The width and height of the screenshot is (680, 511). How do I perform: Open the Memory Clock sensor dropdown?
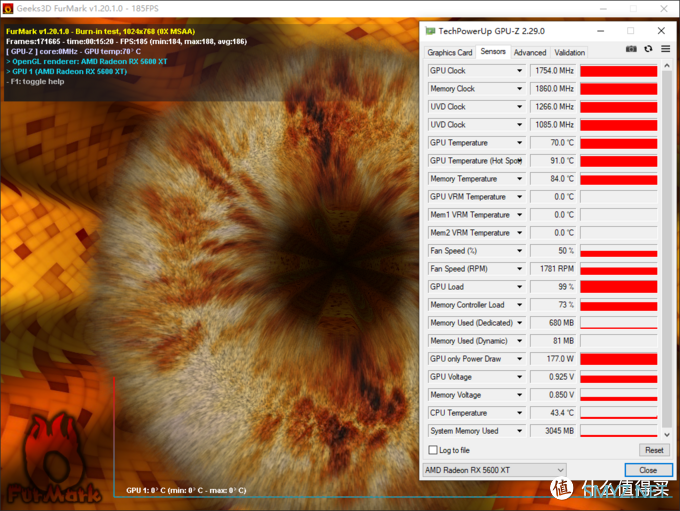[519, 88]
